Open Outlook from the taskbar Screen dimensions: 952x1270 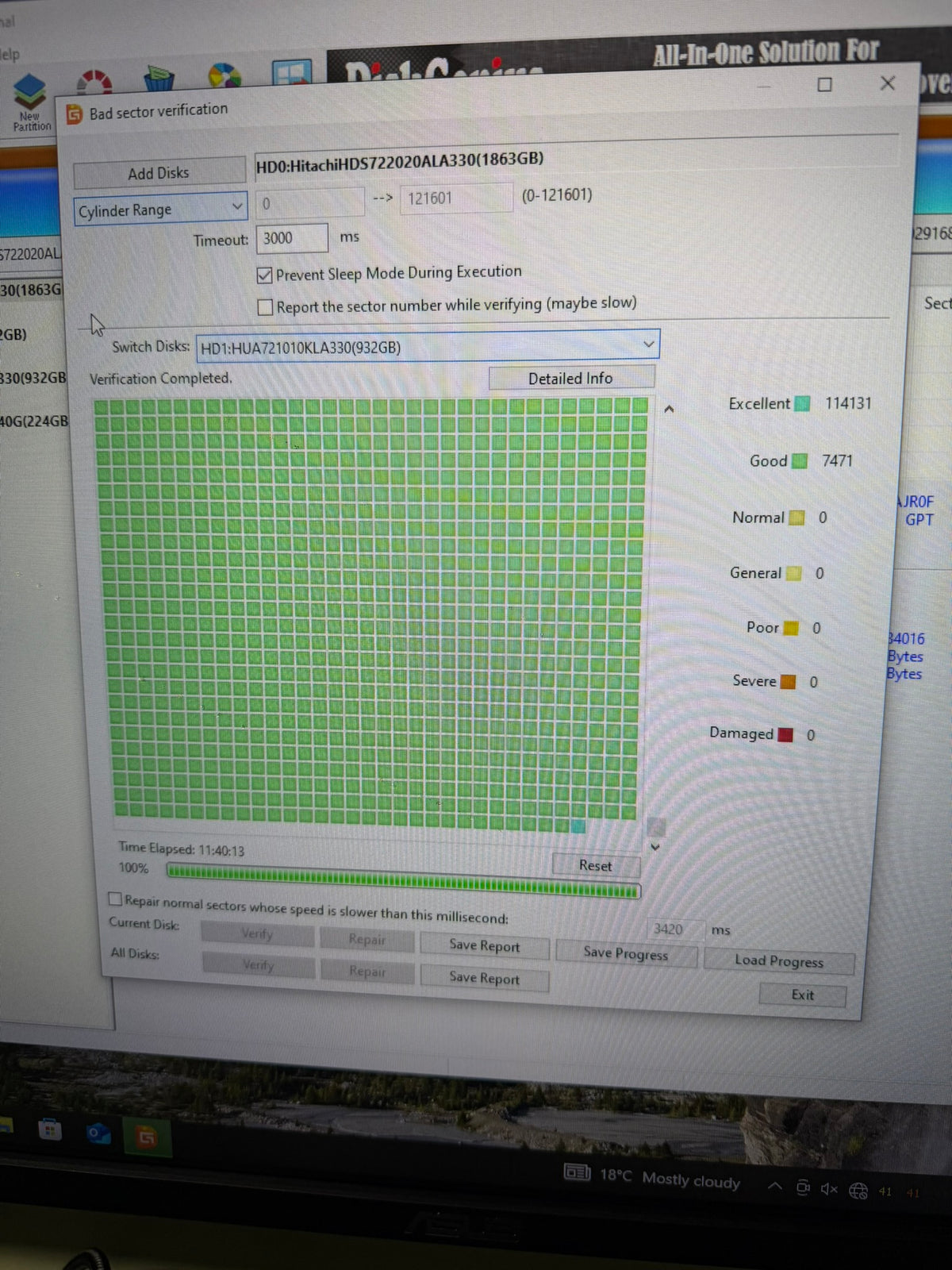pos(98,1133)
